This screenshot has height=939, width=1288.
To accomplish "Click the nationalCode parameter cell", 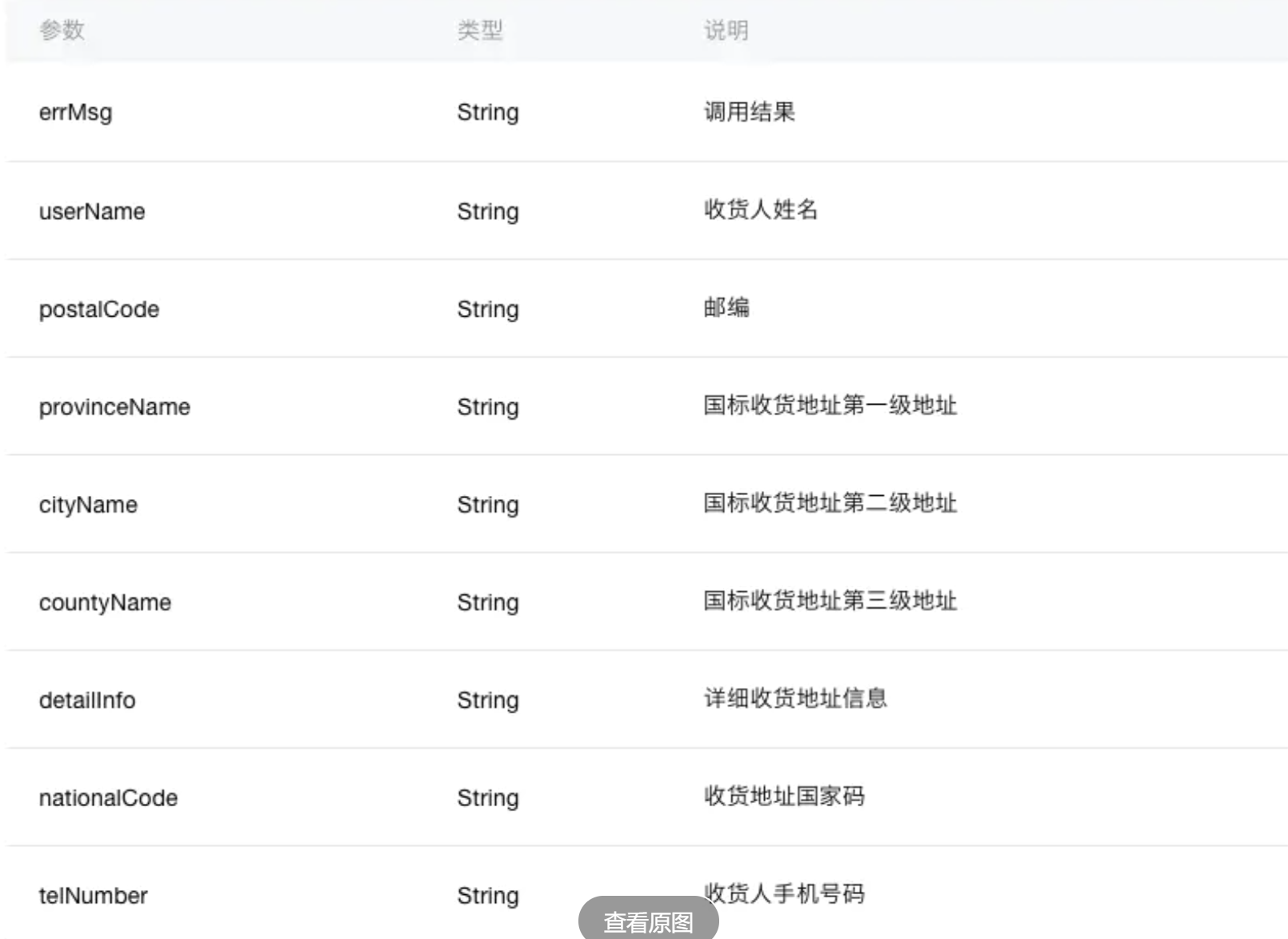I will 108,798.
